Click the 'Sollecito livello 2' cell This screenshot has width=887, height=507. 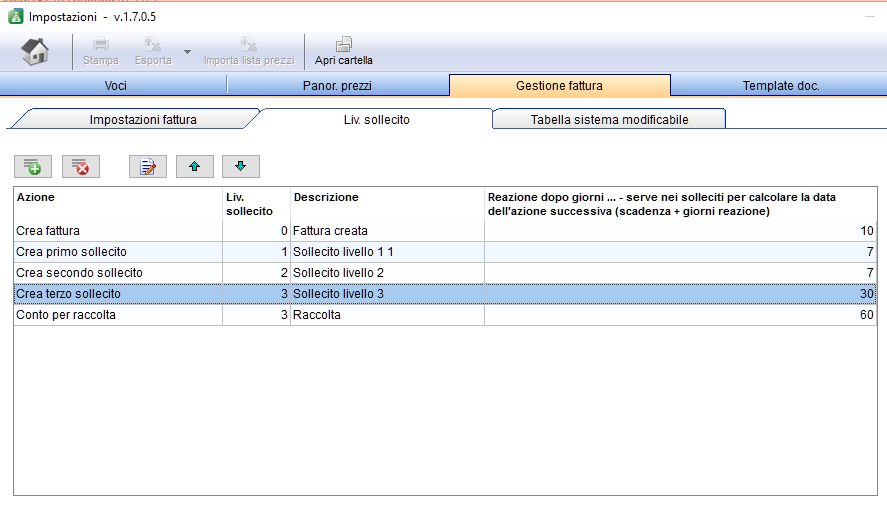pos(387,273)
